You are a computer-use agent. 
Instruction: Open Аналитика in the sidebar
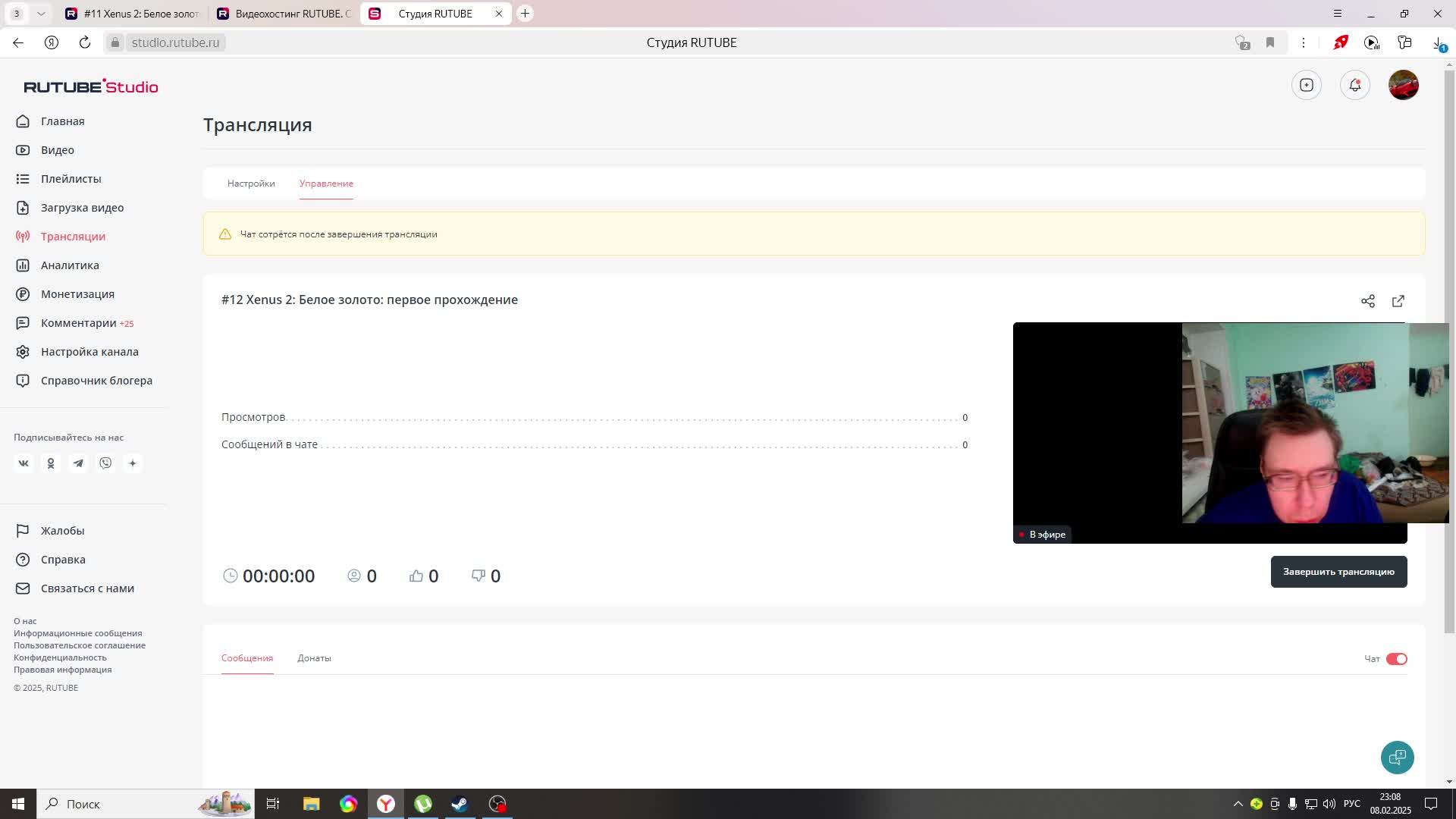[x=70, y=265]
